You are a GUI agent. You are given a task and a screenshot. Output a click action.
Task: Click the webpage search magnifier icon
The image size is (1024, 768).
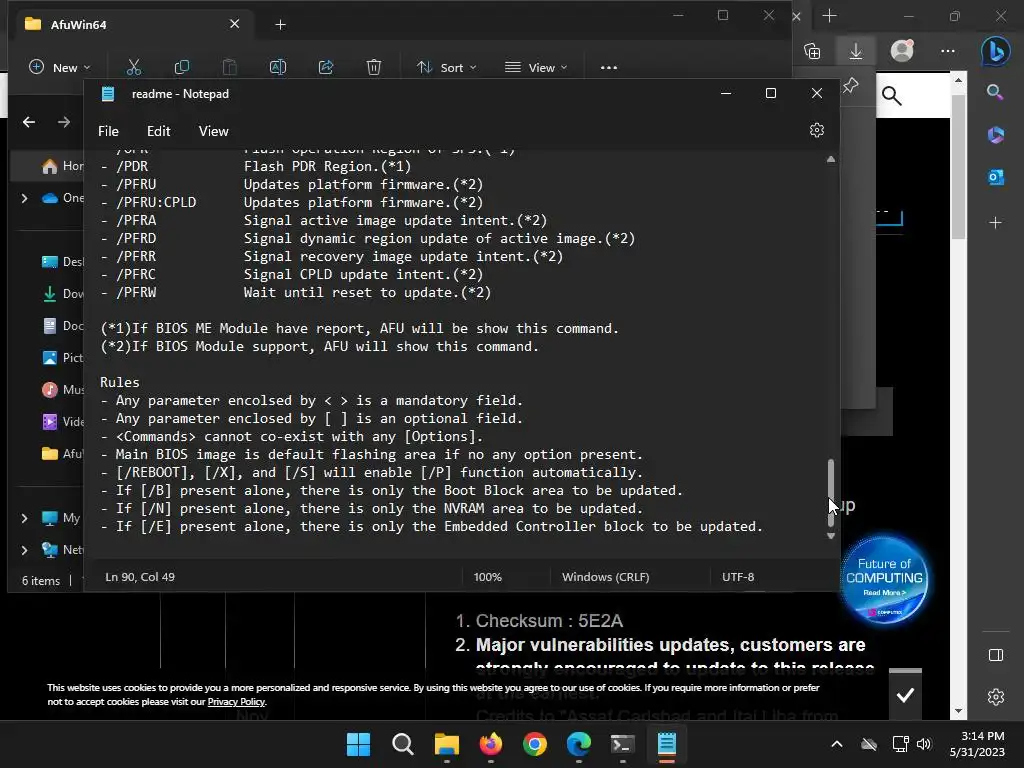tap(891, 96)
